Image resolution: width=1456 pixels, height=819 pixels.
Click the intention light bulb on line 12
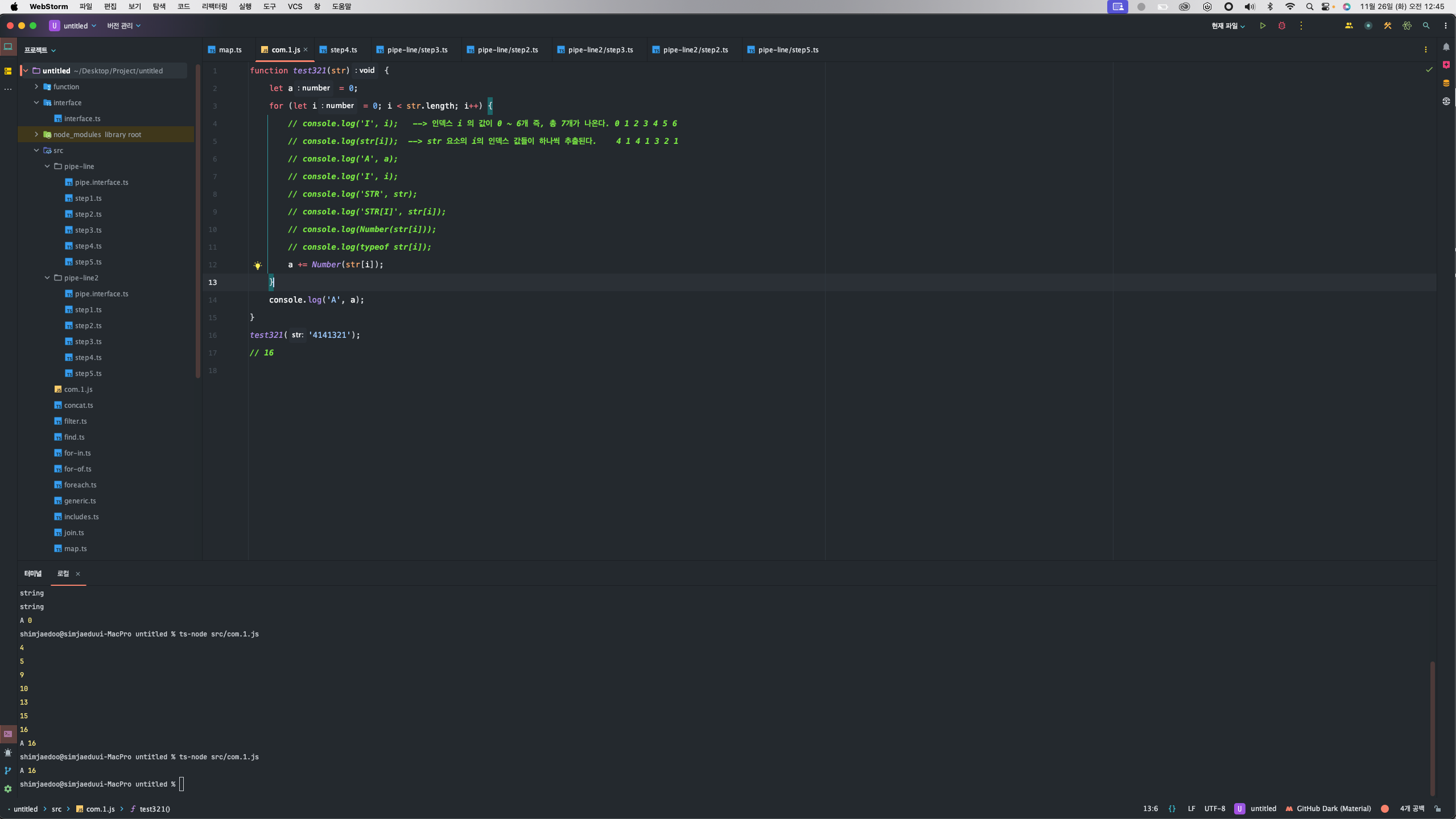(x=258, y=265)
